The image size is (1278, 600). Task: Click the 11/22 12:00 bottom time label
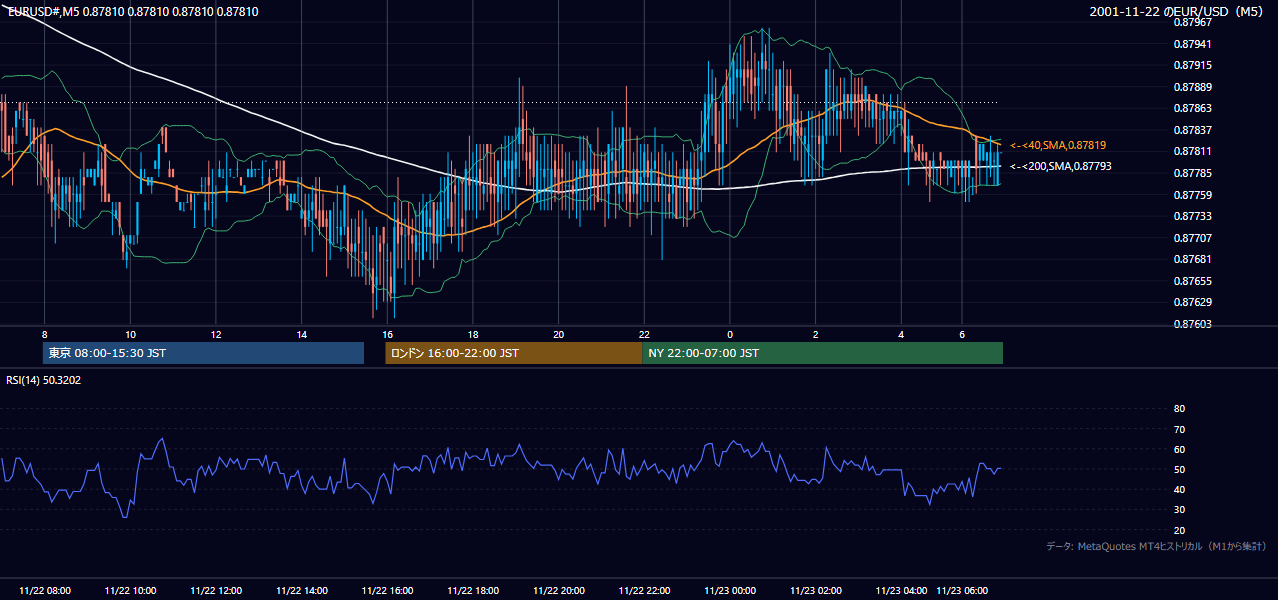tap(216, 590)
